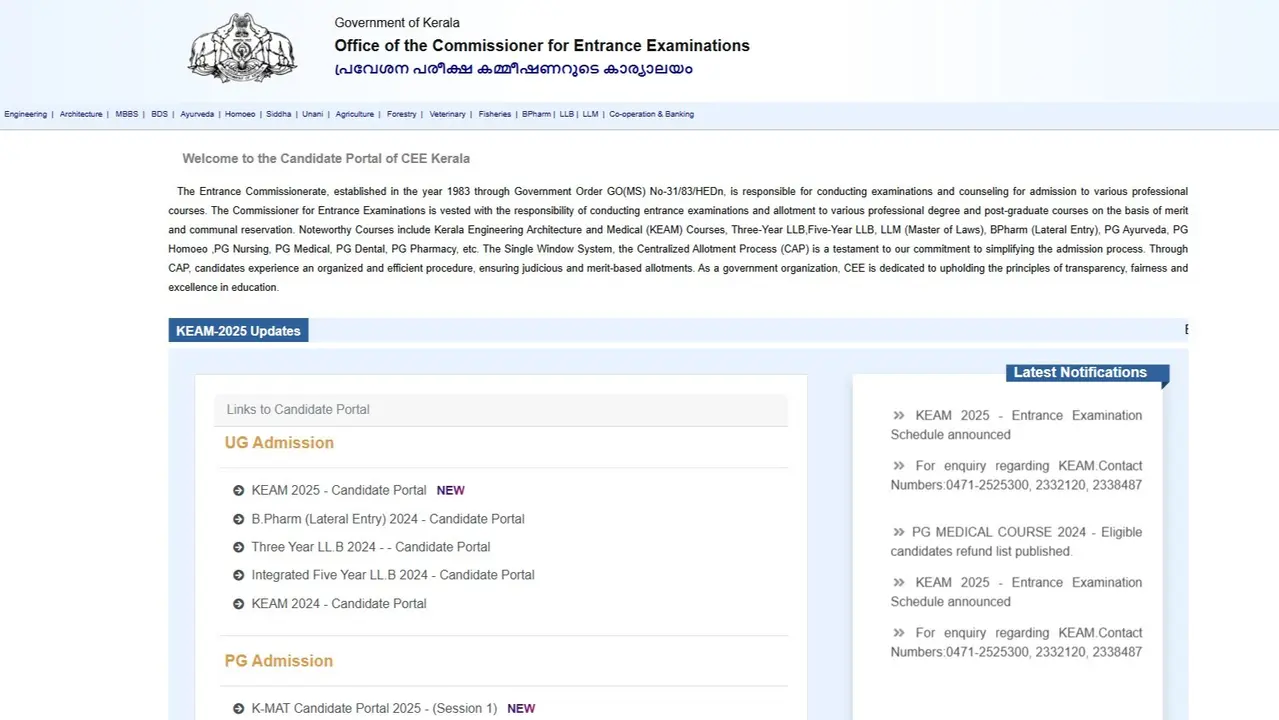Click the Kerala government emblem logo
The width and height of the screenshot is (1279, 720).
click(x=242, y=48)
